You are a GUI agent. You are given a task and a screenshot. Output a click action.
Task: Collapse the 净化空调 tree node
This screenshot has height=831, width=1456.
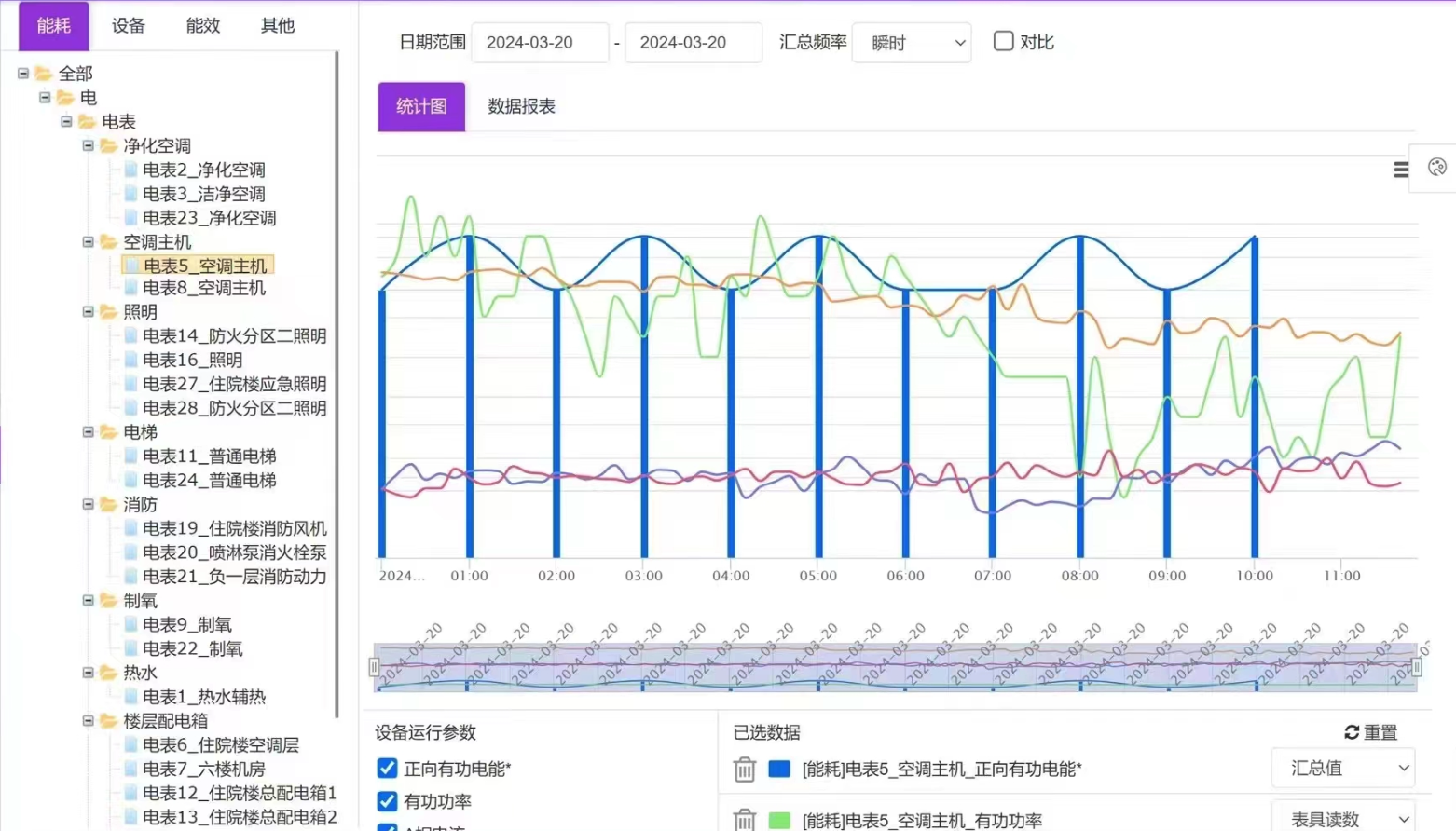tap(89, 145)
